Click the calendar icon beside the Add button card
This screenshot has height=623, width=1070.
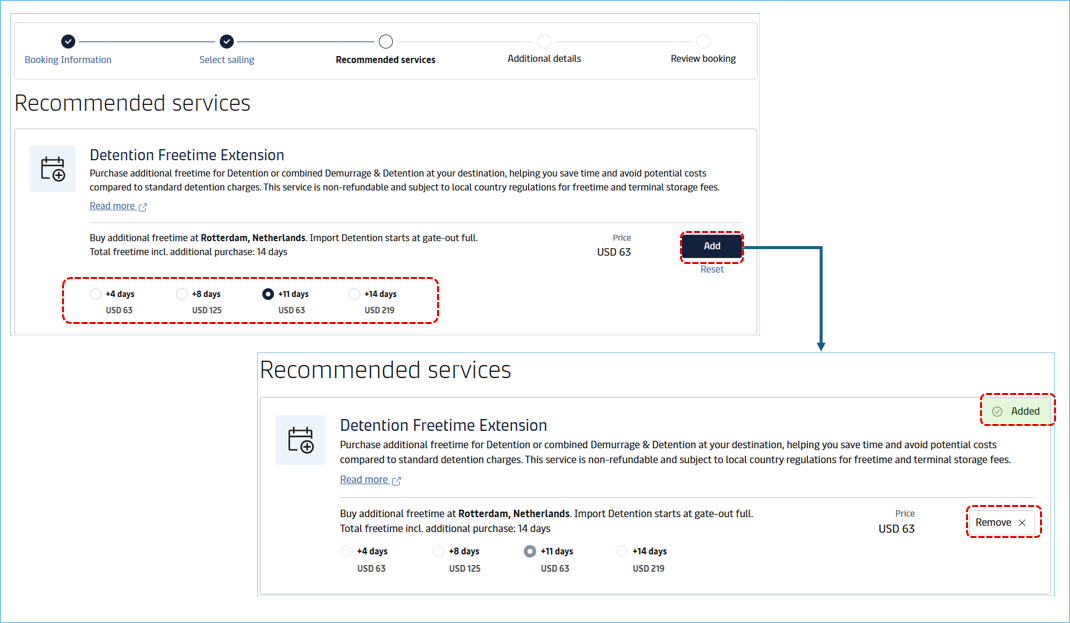pyautogui.click(x=53, y=169)
